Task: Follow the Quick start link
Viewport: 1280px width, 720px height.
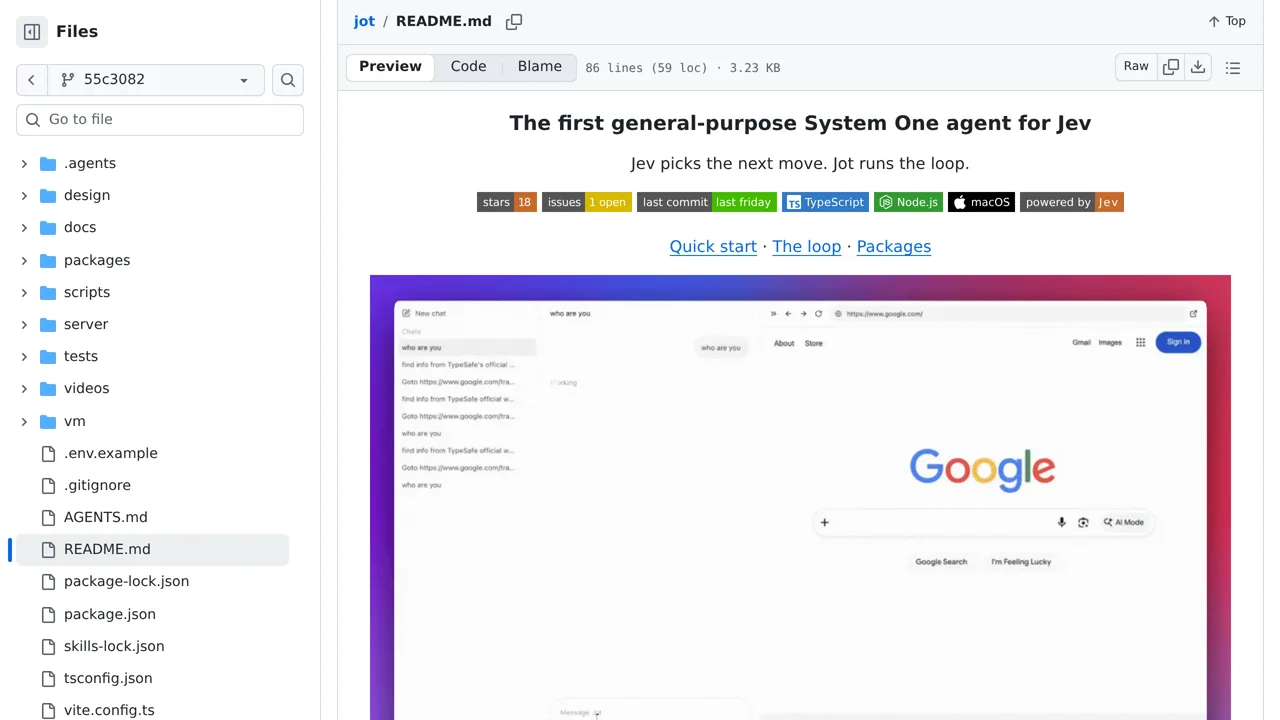Action: (713, 246)
